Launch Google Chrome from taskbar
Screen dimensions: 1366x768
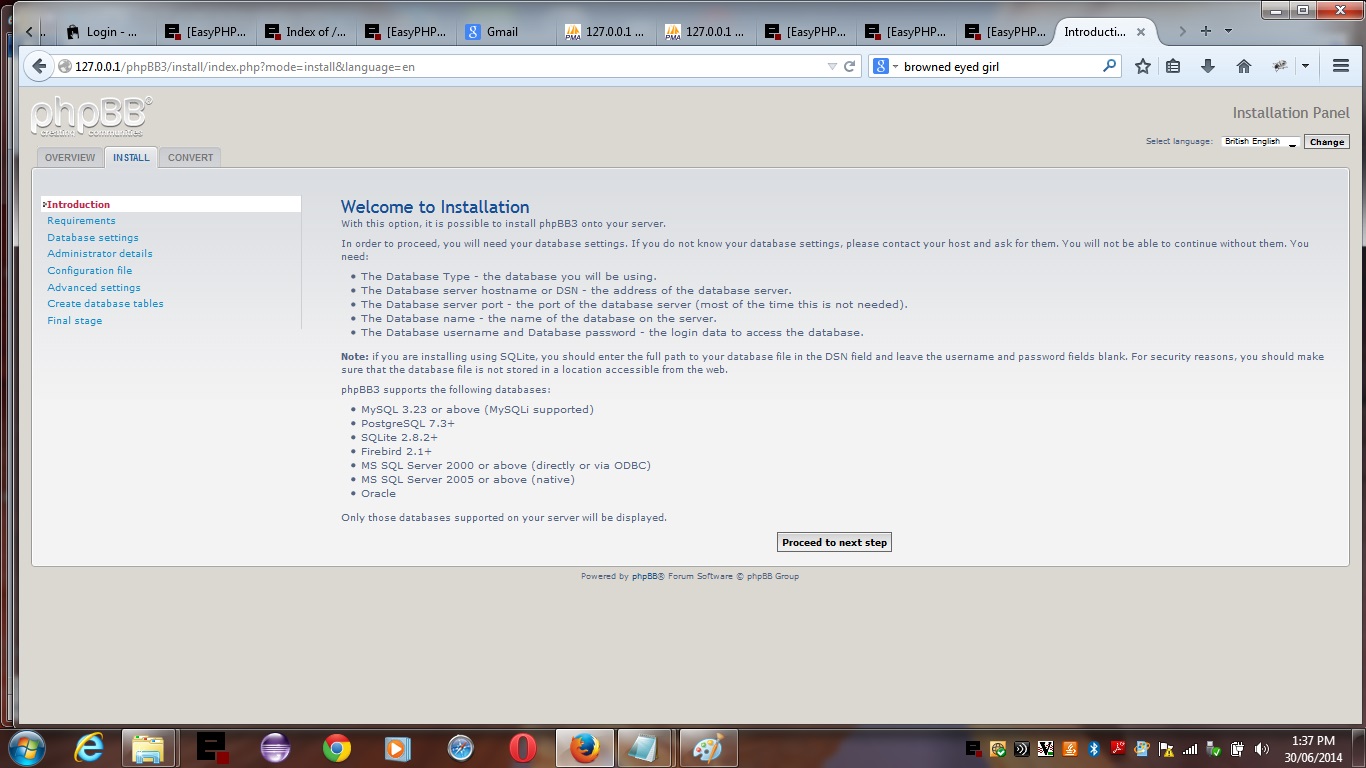coord(337,748)
